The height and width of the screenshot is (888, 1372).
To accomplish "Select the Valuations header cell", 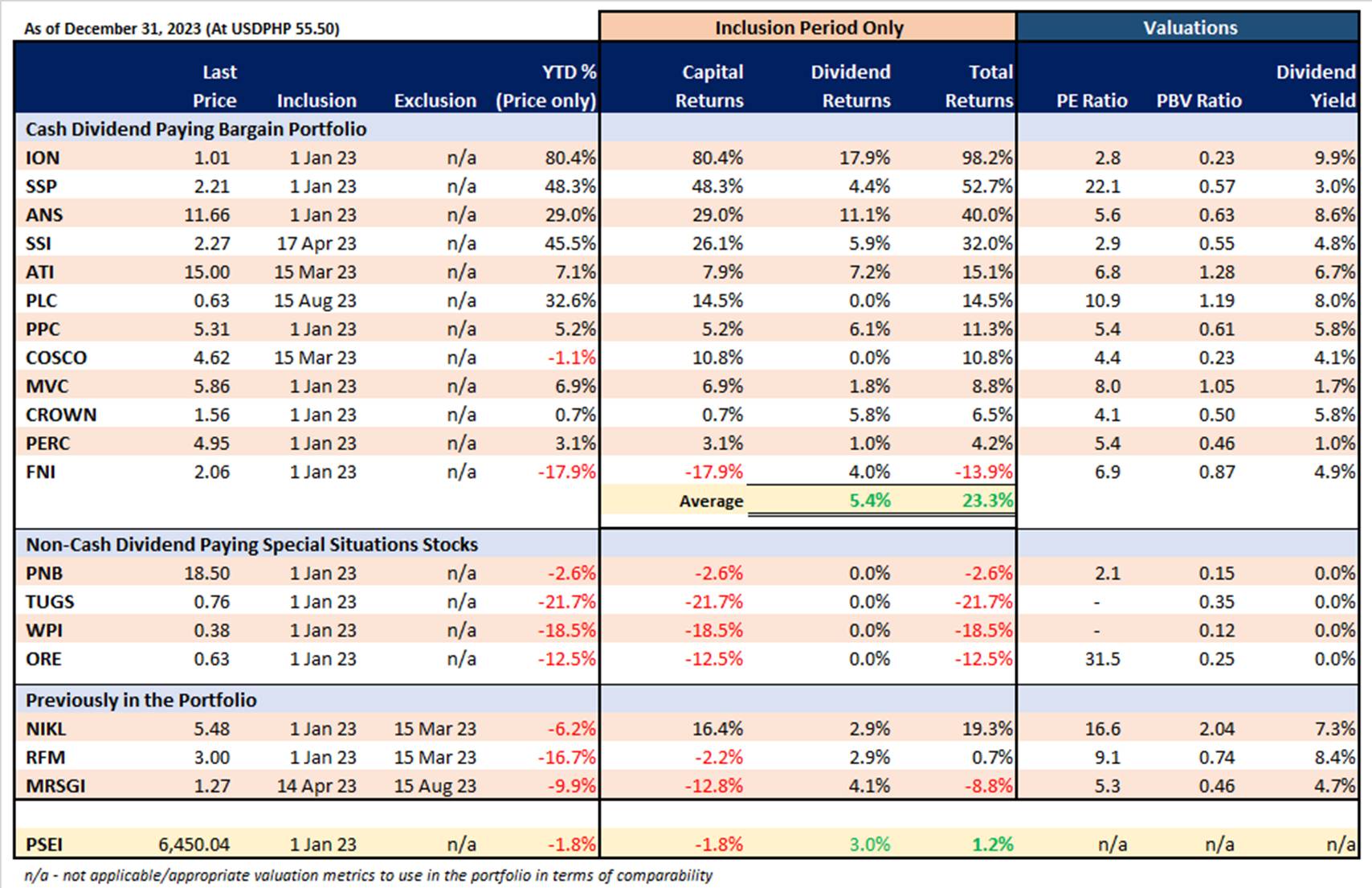I will click(x=1190, y=27).
